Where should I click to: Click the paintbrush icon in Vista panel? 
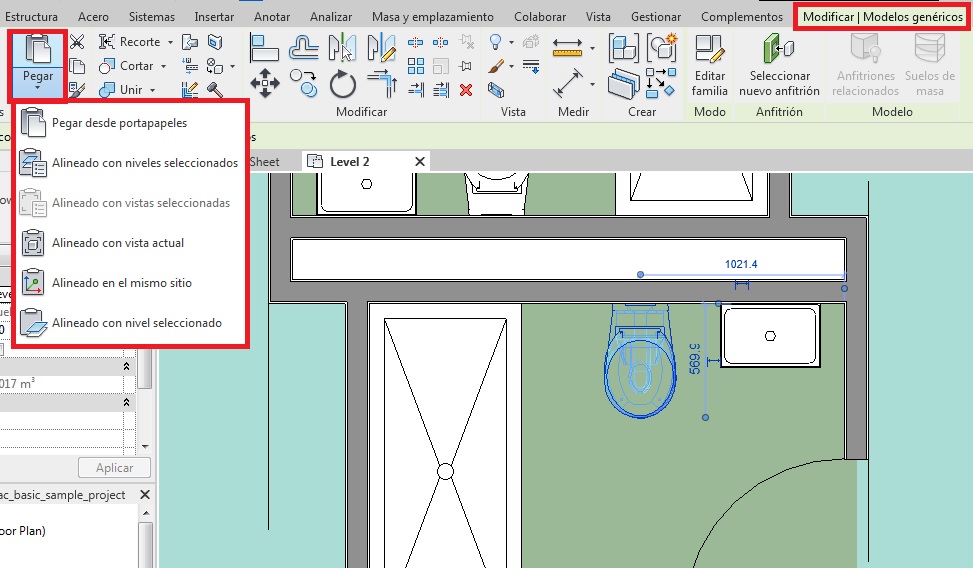(x=497, y=66)
